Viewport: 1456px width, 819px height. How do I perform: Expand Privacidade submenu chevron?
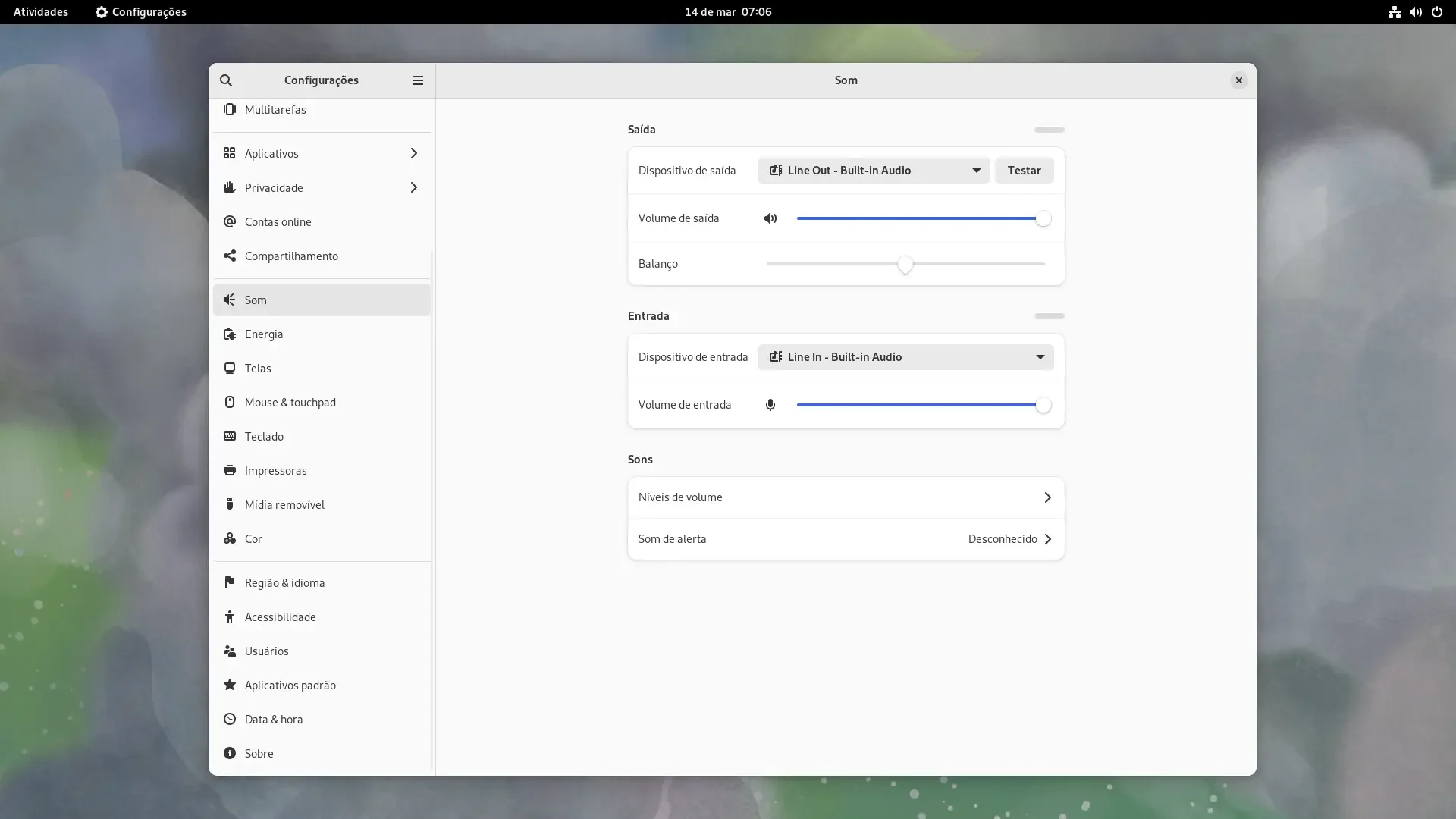413,187
